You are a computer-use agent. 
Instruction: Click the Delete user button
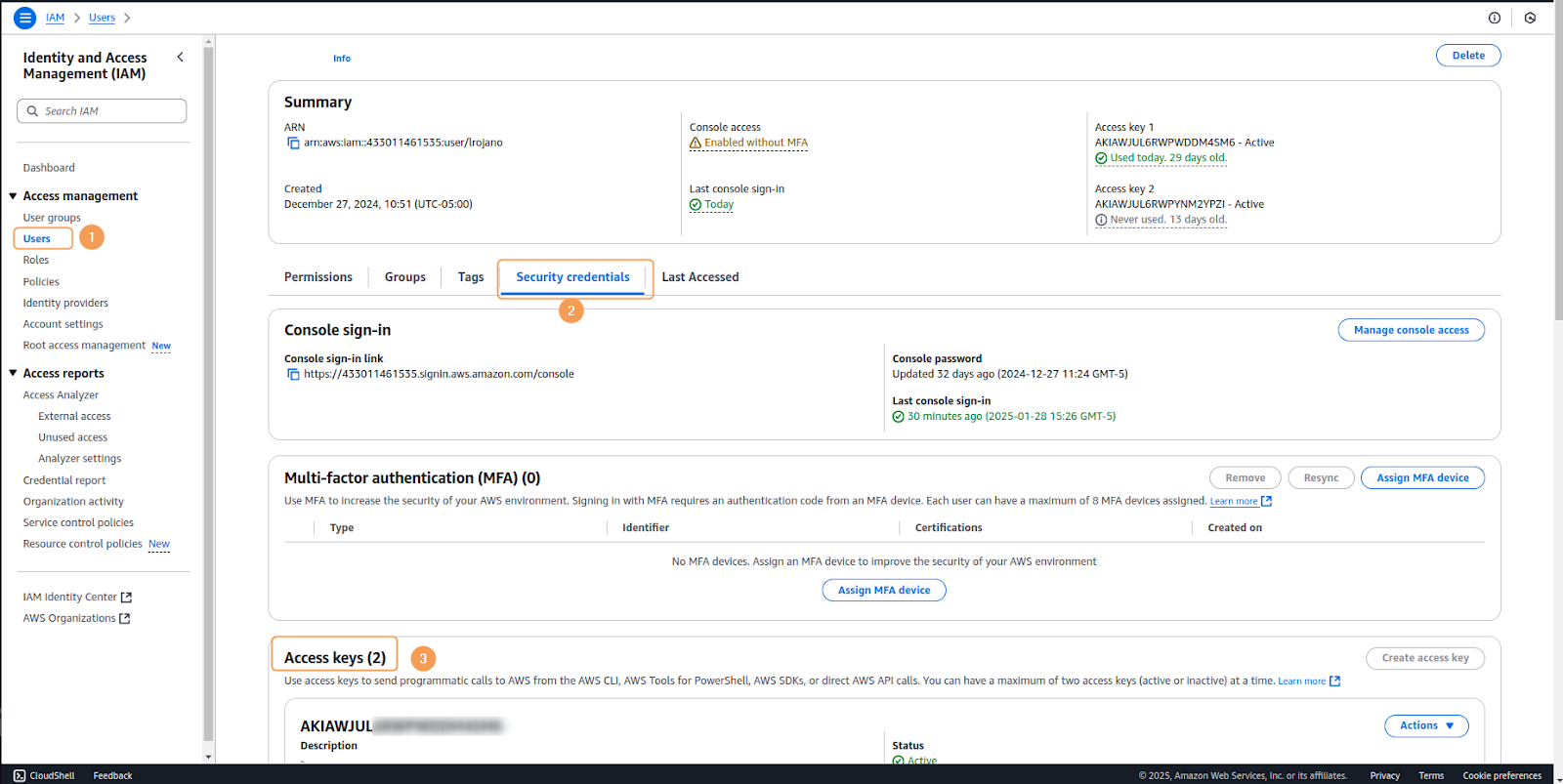1467,56
